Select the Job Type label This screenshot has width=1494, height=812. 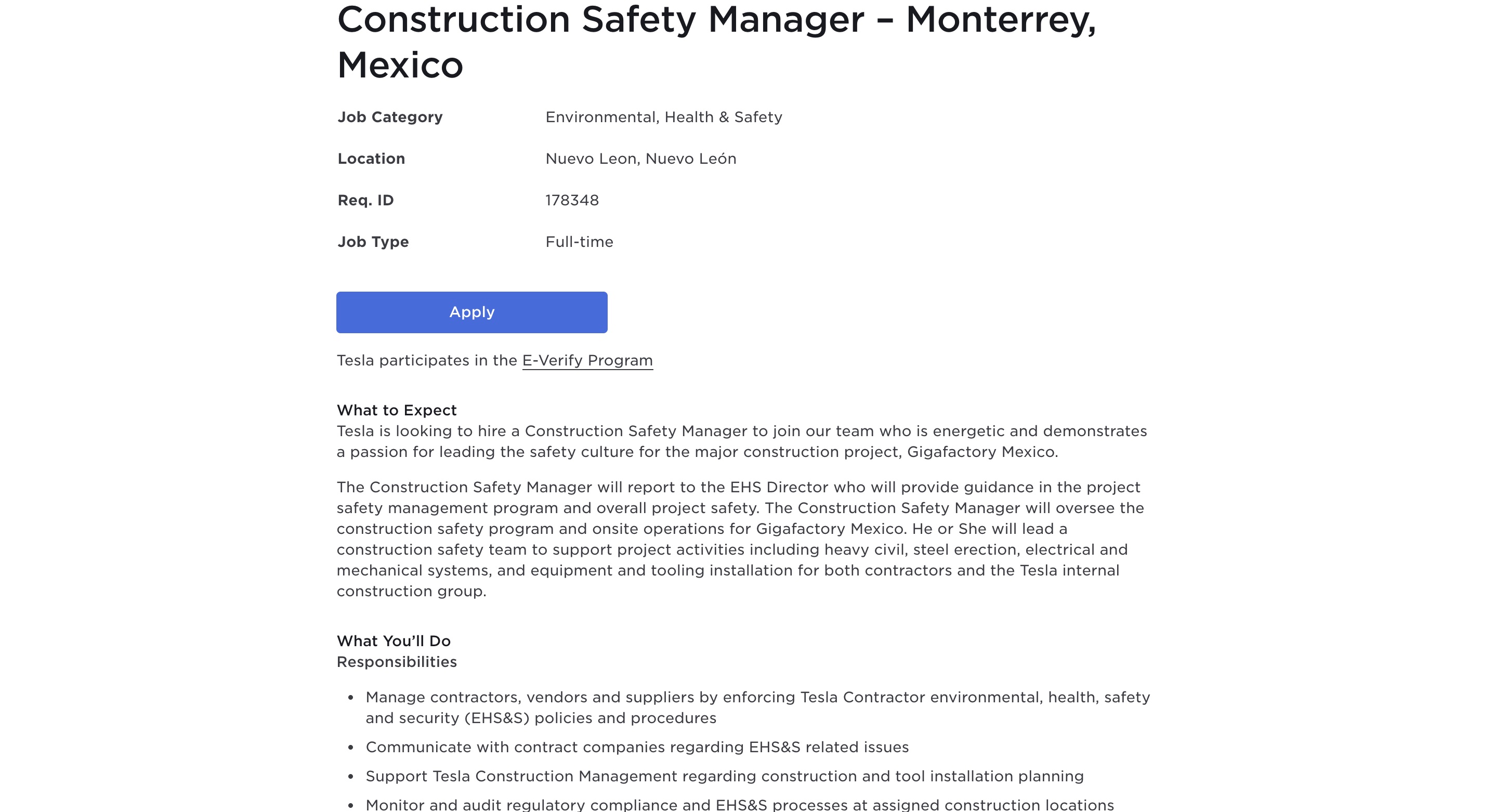click(x=373, y=242)
